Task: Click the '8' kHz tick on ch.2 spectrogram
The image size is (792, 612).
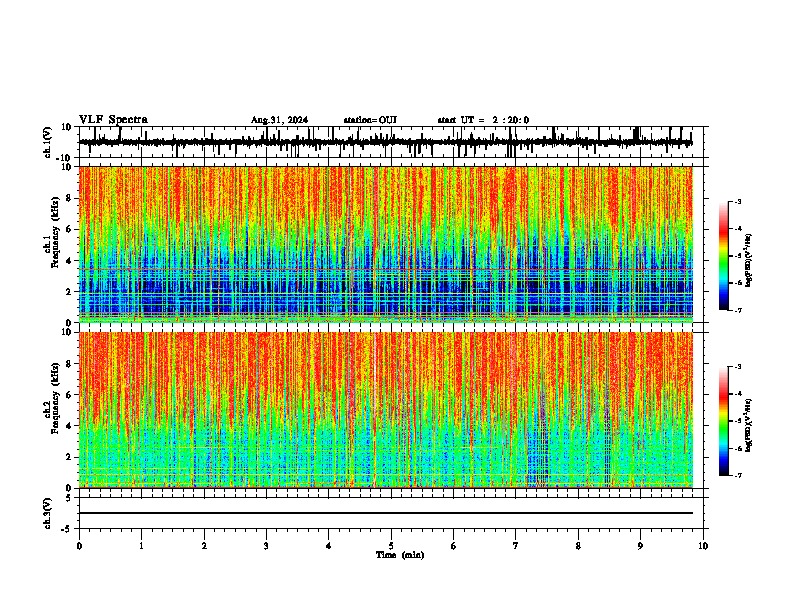Action: point(70,364)
